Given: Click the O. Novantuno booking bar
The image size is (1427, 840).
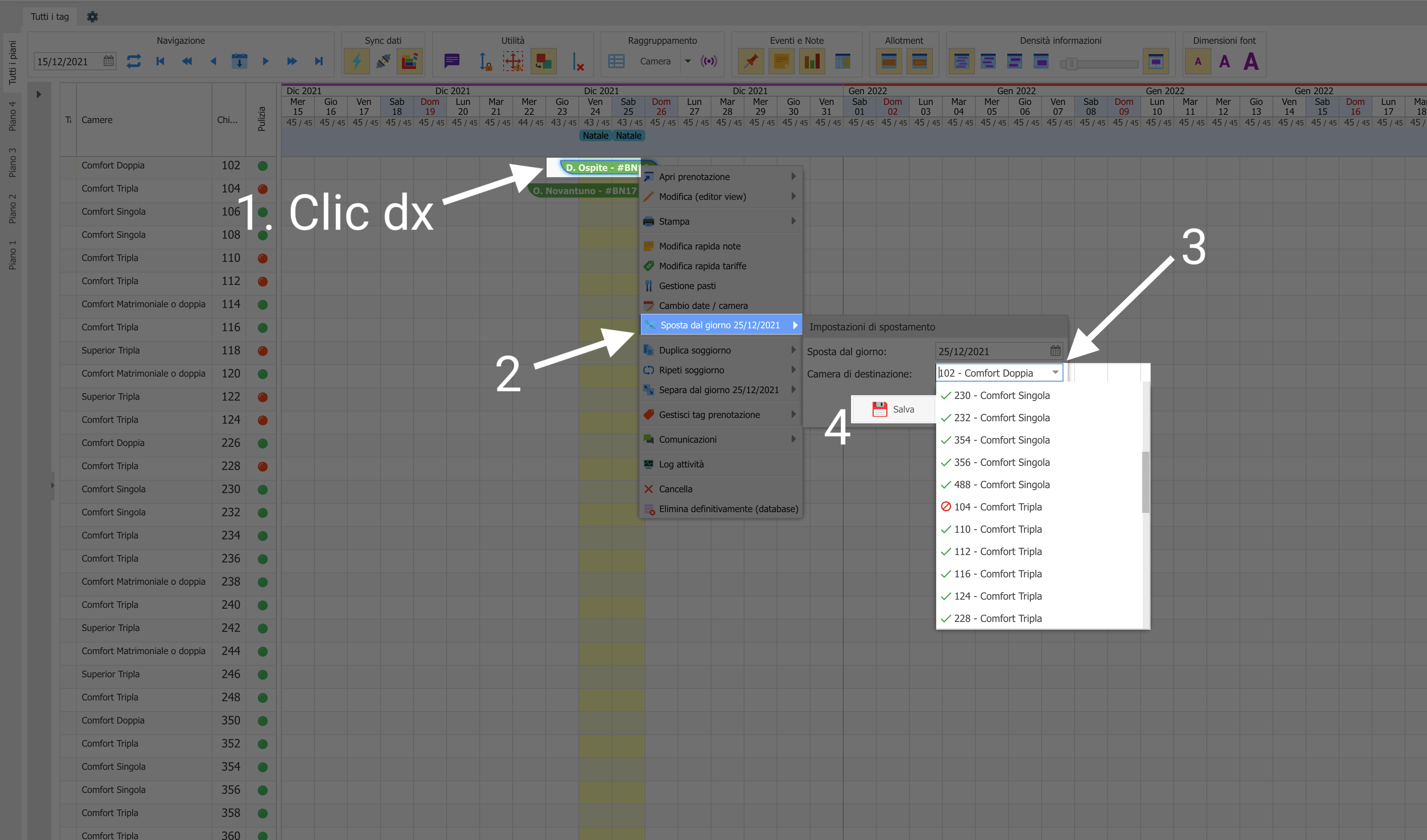Looking at the screenshot, I should [584, 191].
